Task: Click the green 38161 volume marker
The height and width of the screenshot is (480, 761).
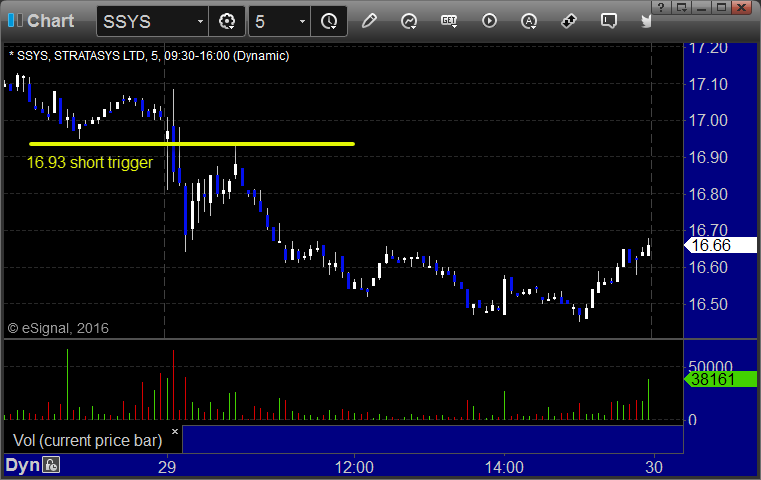Action: pyautogui.click(x=720, y=379)
